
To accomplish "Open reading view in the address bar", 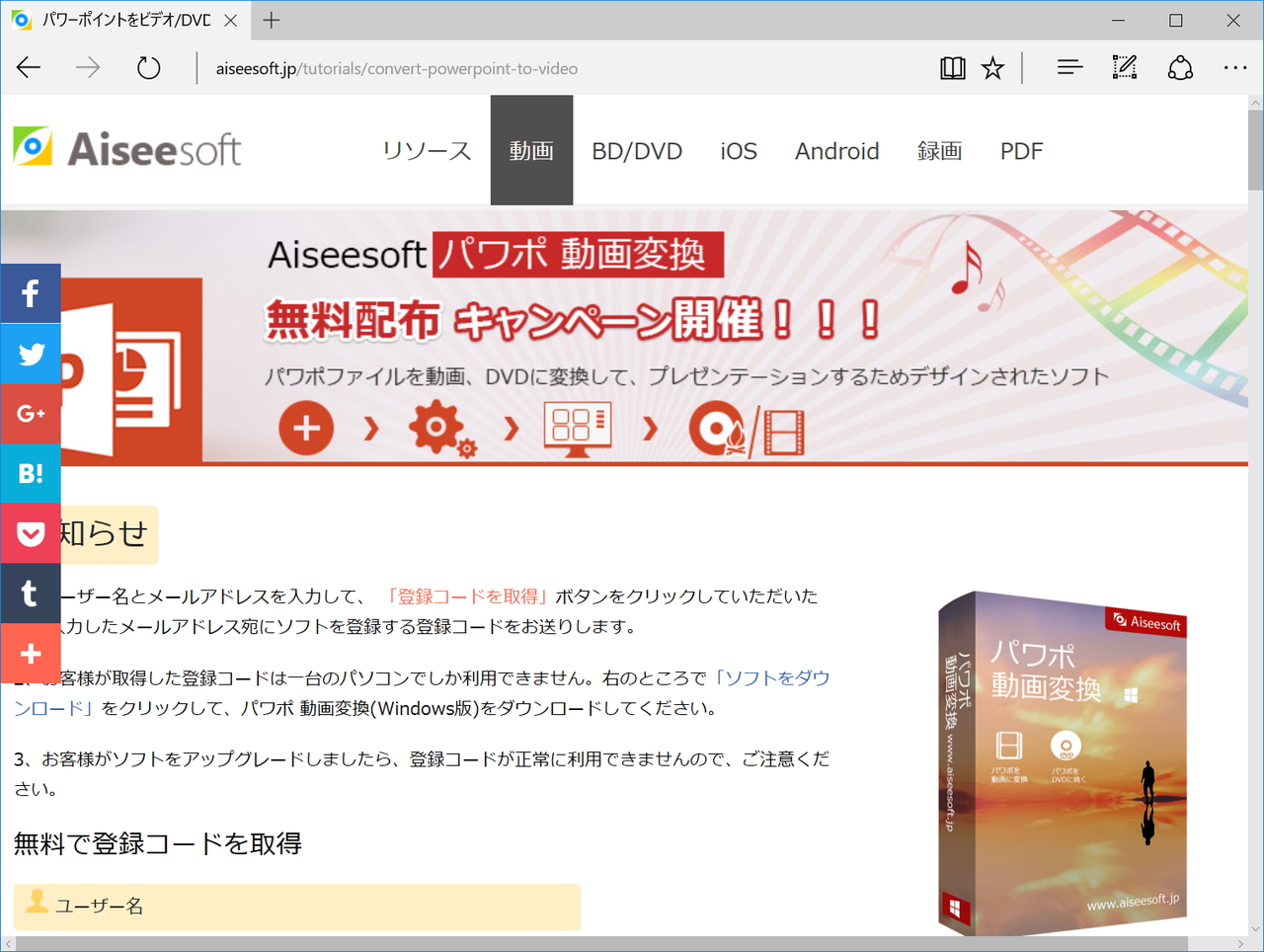I will tap(952, 67).
